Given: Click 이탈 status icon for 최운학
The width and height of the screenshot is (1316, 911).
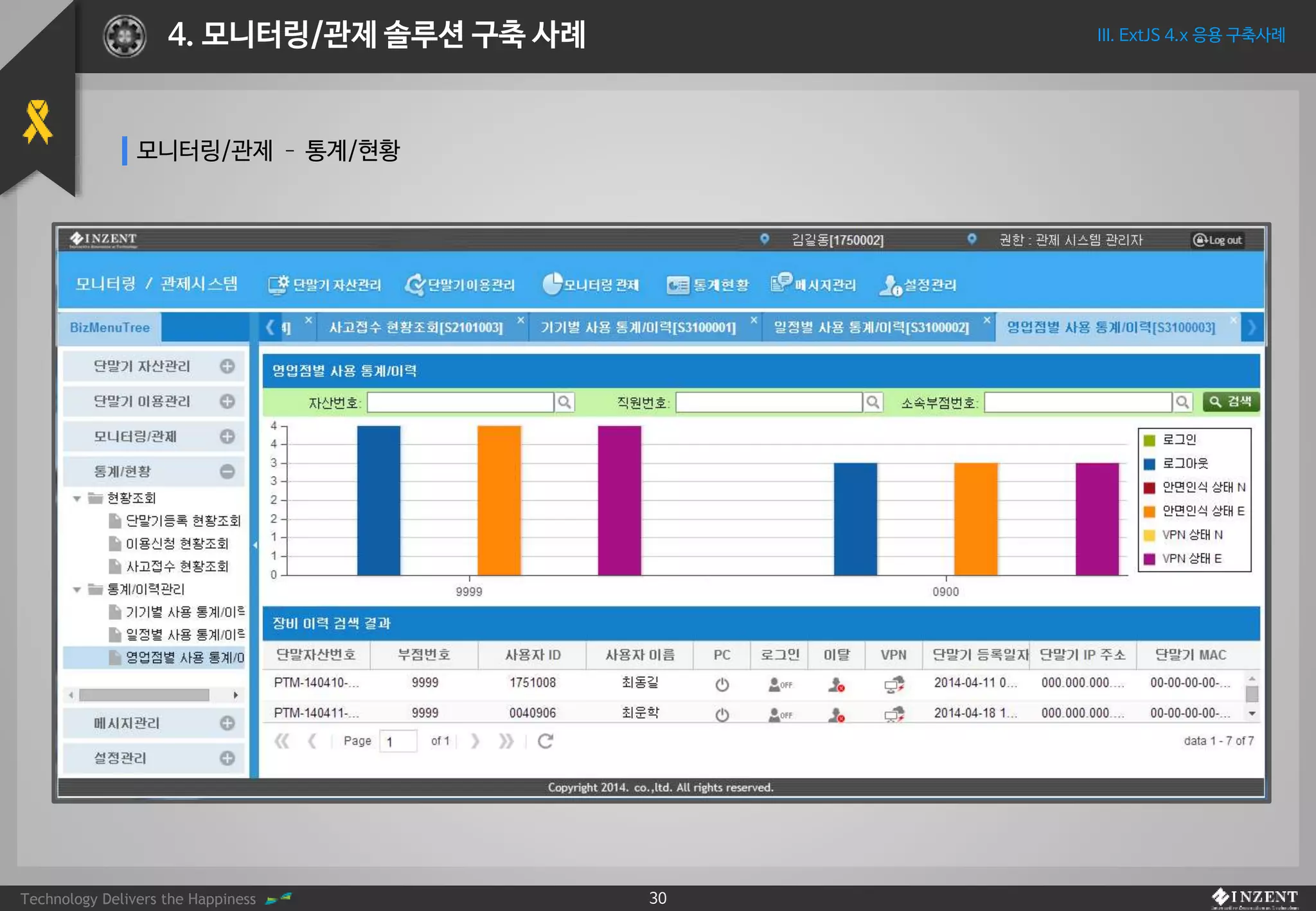Looking at the screenshot, I should point(836,715).
